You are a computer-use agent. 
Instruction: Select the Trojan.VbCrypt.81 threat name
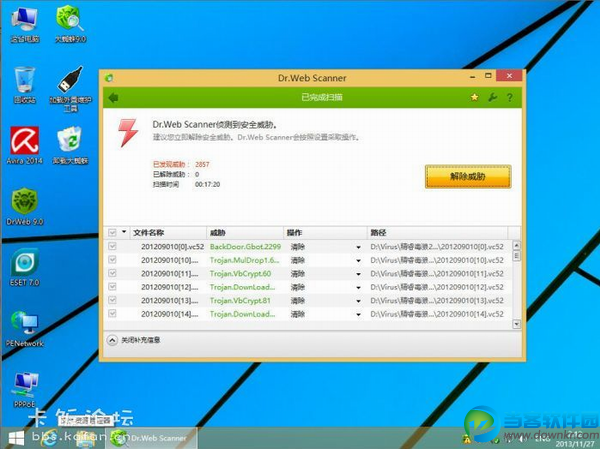tap(240, 300)
